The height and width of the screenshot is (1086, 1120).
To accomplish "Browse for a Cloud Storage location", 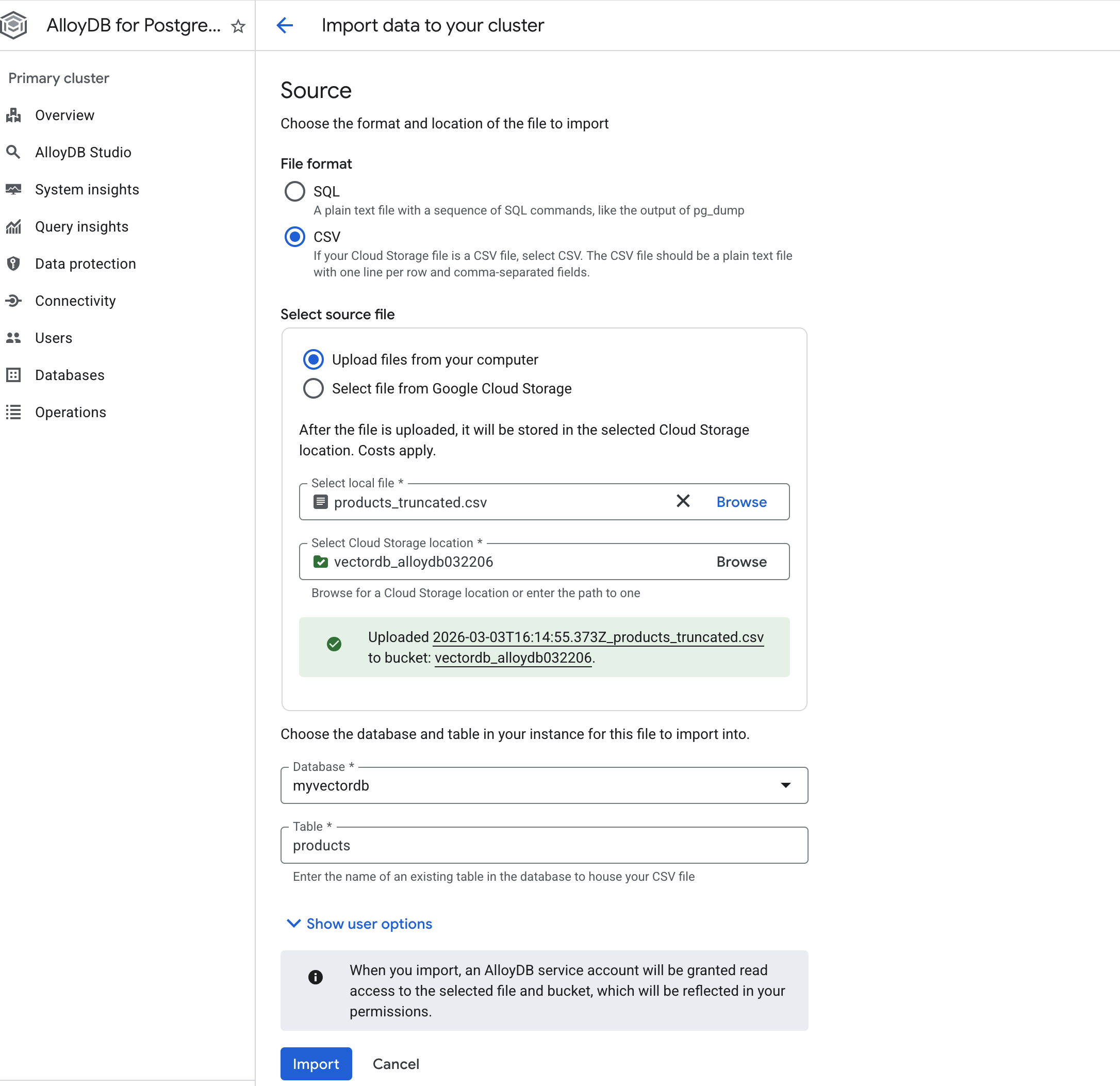I will 741,562.
